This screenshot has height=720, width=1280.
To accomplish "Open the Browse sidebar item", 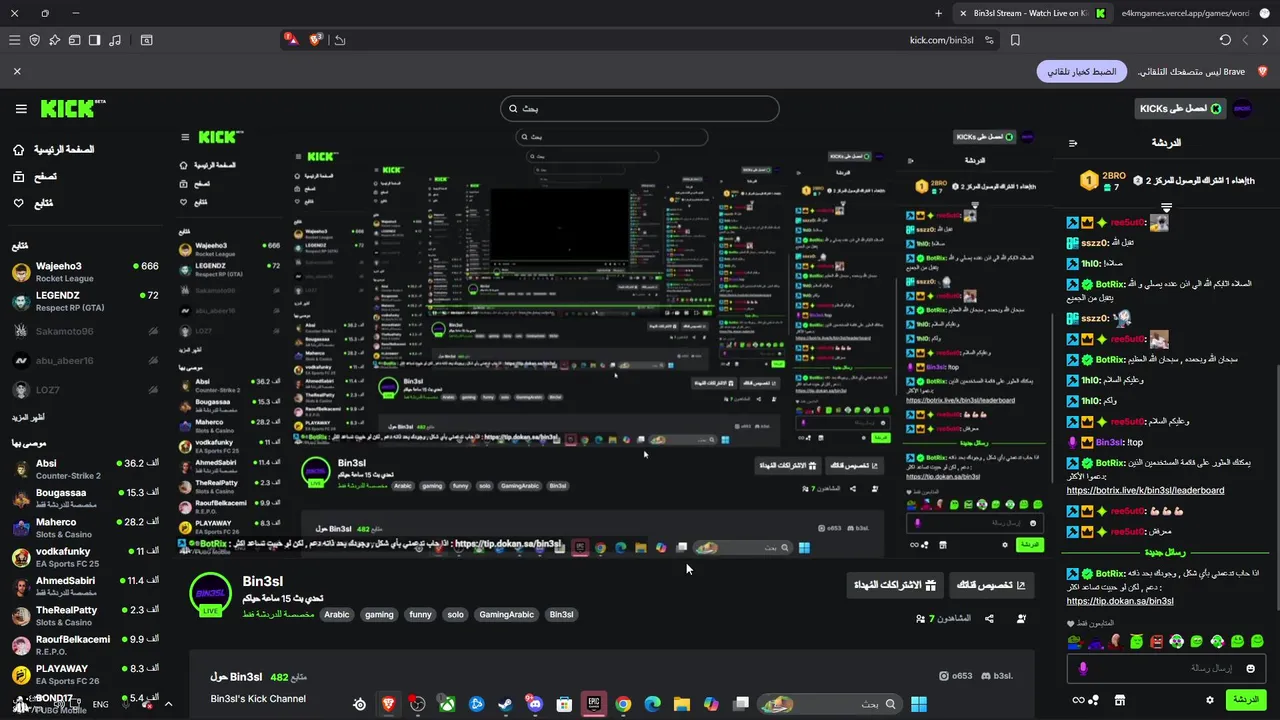I will pos(34,176).
